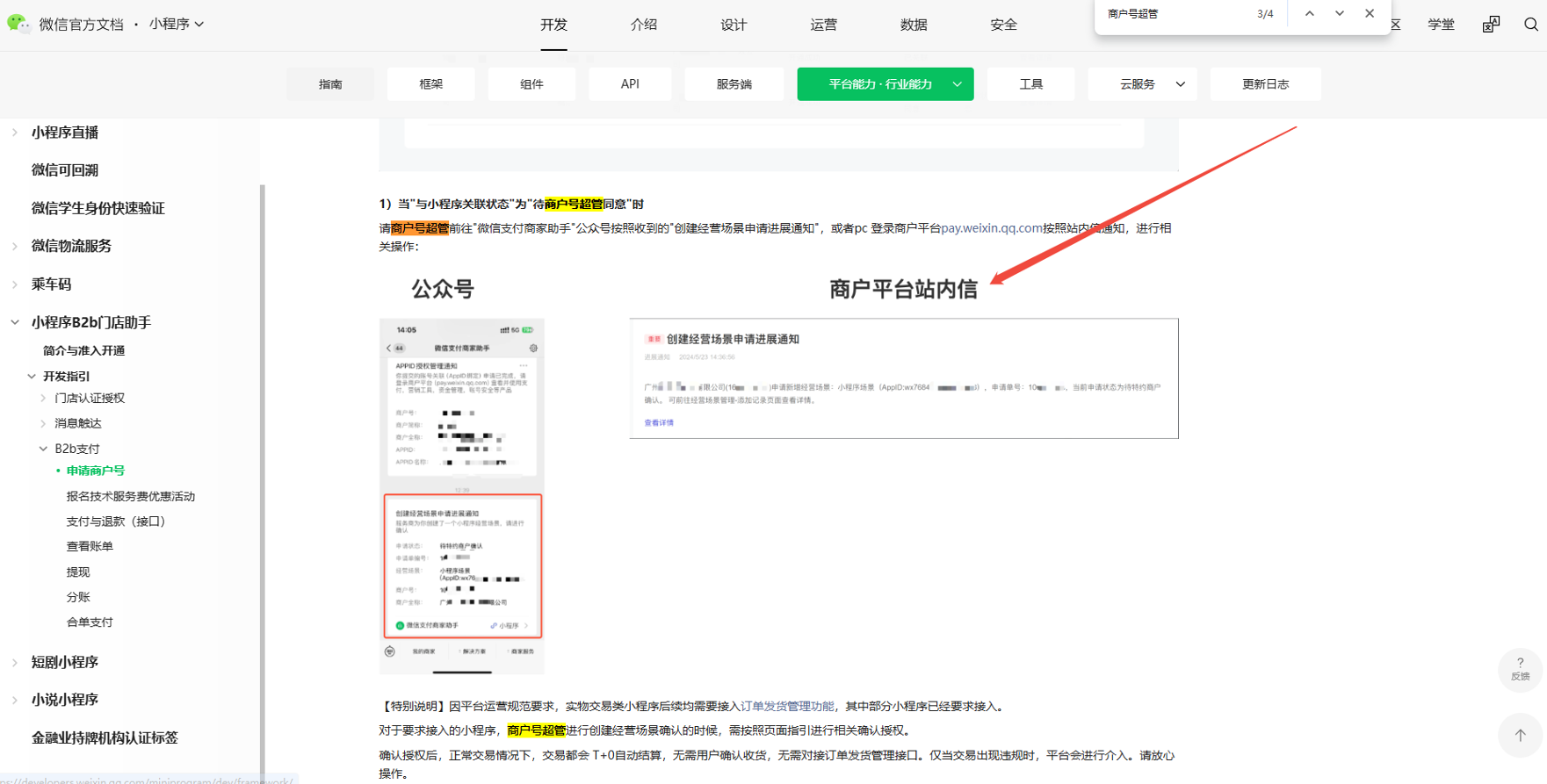
Task: Open the pay.weixin.qq.com link
Action: tap(992, 228)
